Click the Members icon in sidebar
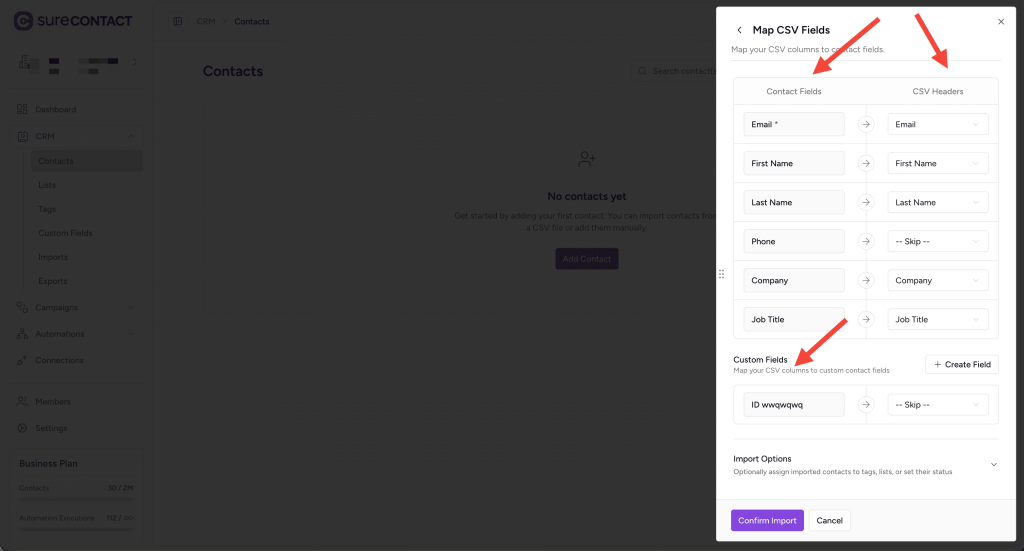 [23, 402]
